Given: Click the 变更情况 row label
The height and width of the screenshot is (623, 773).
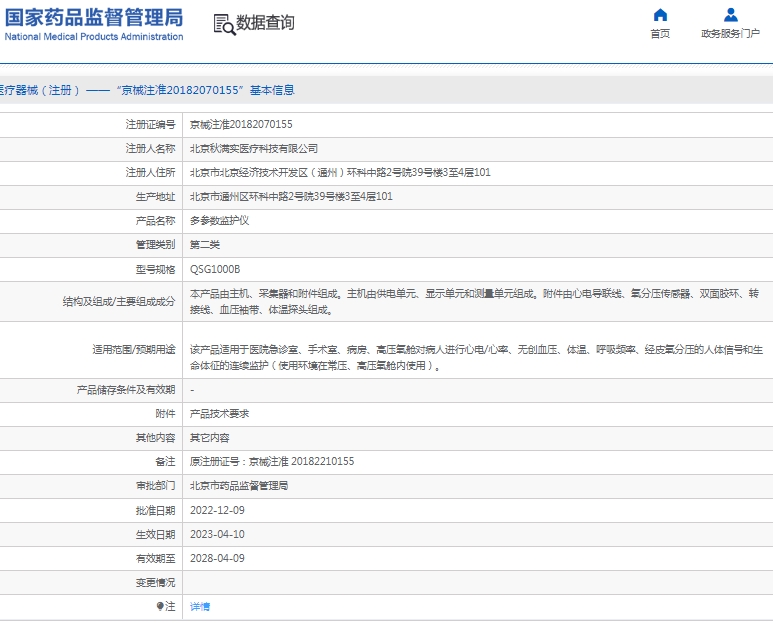Looking at the screenshot, I should pos(155,583).
